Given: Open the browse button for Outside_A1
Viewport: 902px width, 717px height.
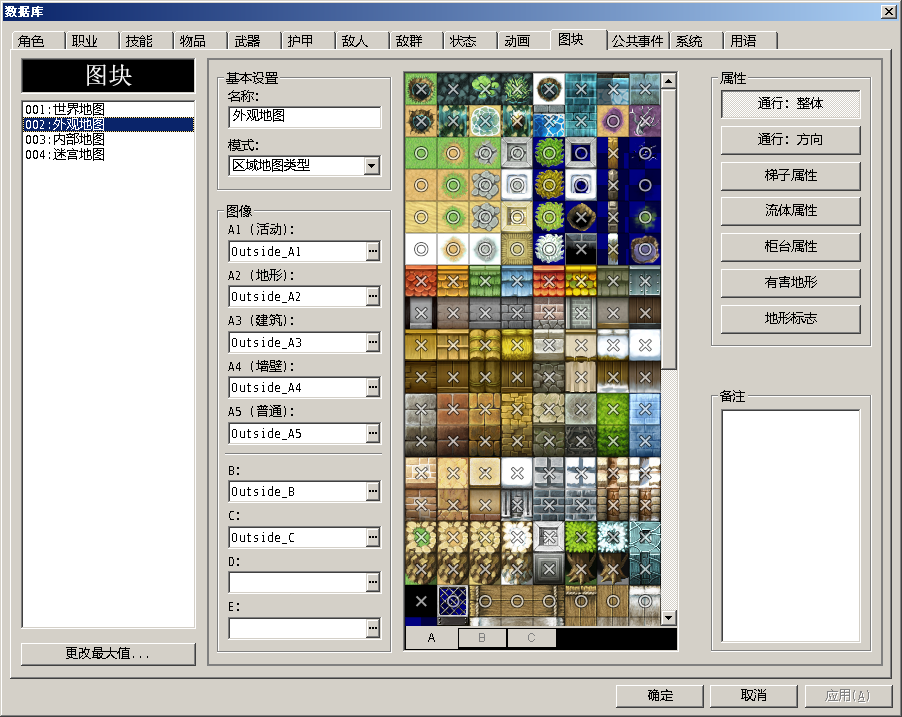Looking at the screenshot, I should pyautogui.click(x=373, y=251).
